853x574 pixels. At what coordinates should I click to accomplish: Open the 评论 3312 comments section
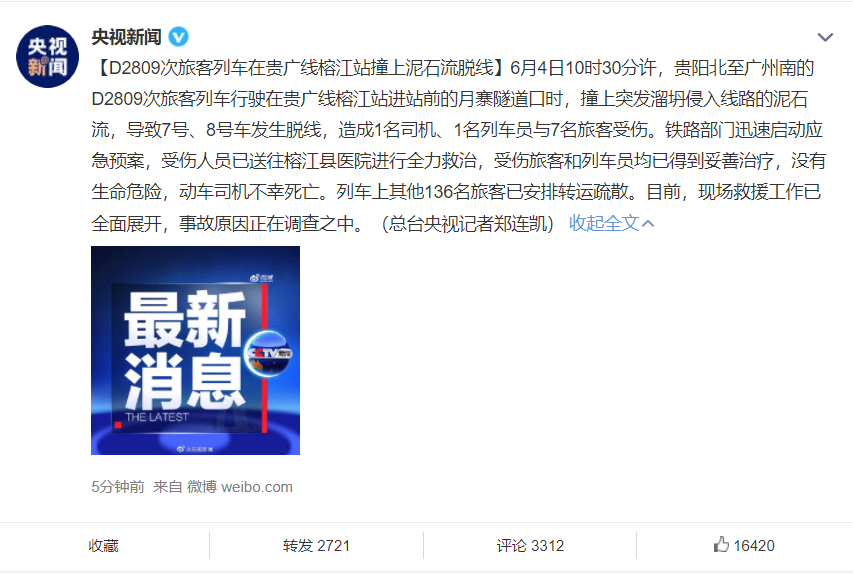[530, 545]
